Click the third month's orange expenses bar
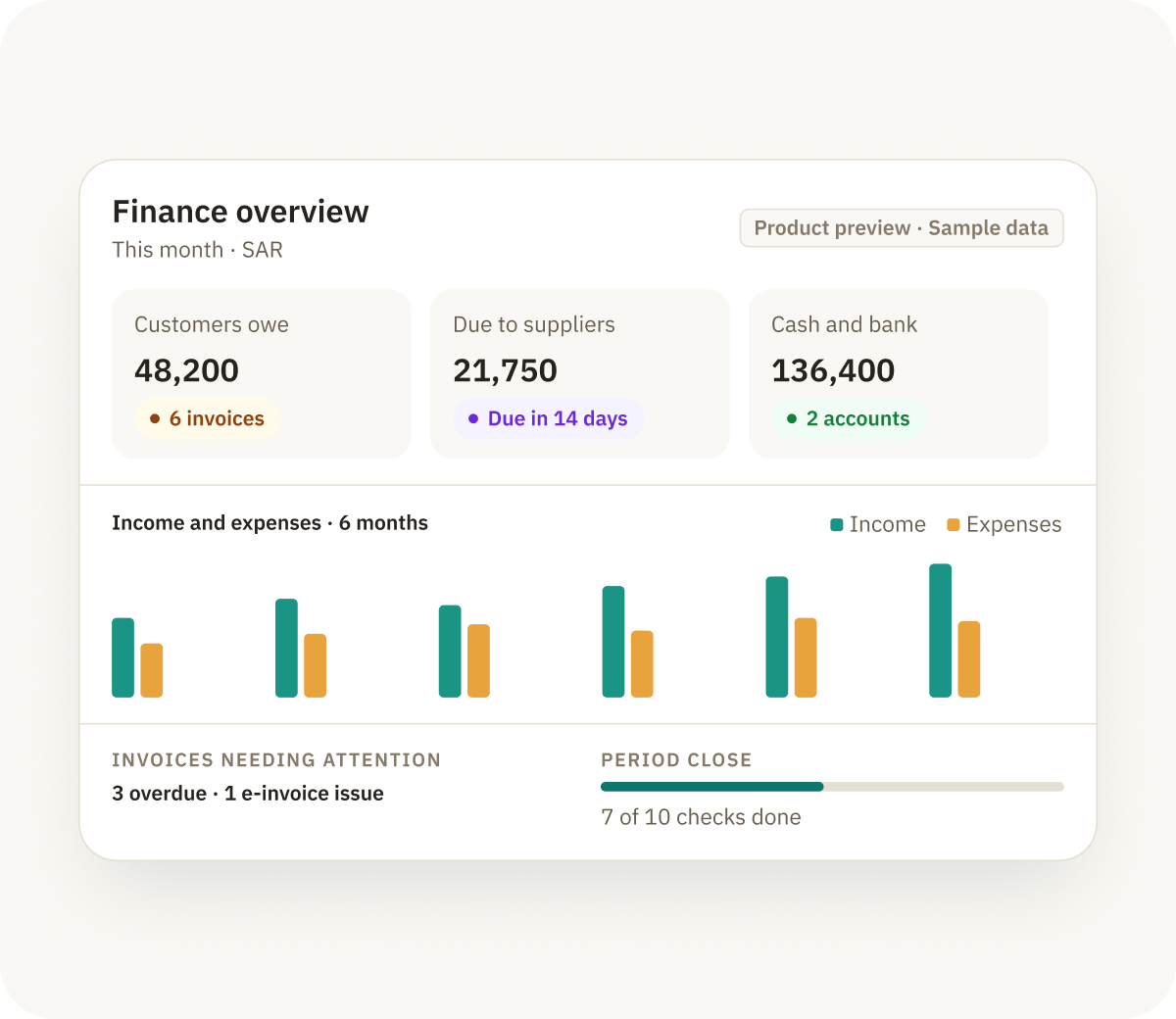Viewport: 1176px width, 1019px height. pyautogui.click(x=478, y=661)
